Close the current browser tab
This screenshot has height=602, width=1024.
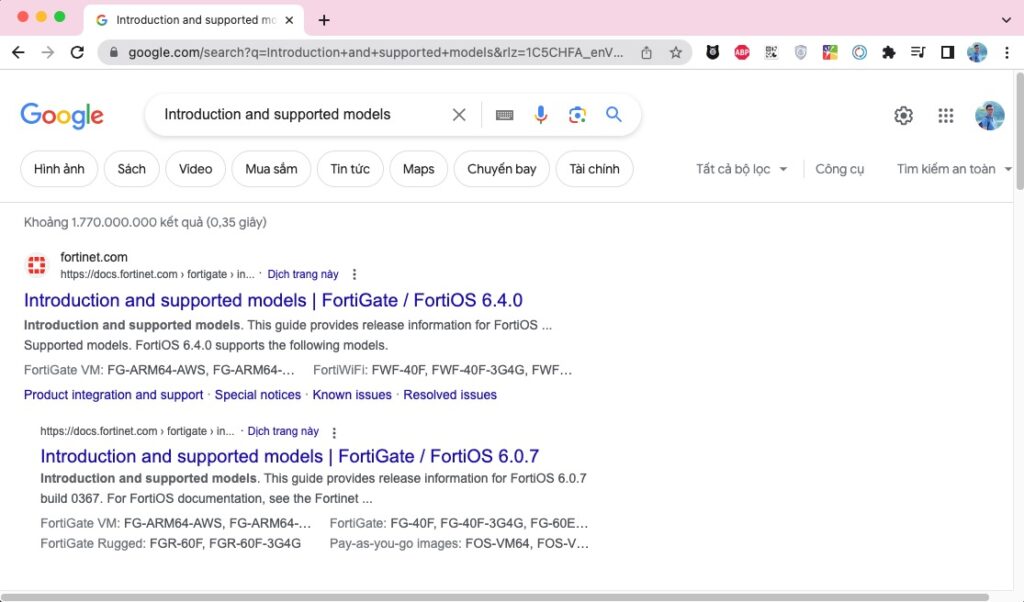(289, 20)
